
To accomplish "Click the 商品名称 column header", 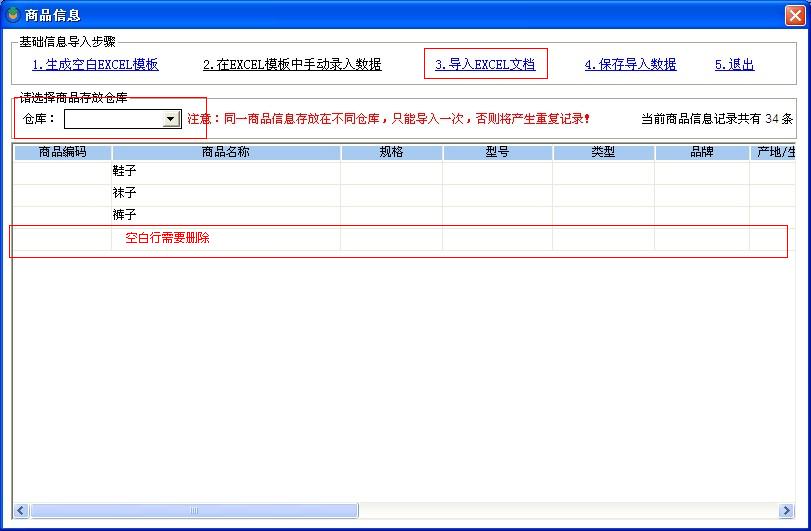I will [x=226, y=153].
